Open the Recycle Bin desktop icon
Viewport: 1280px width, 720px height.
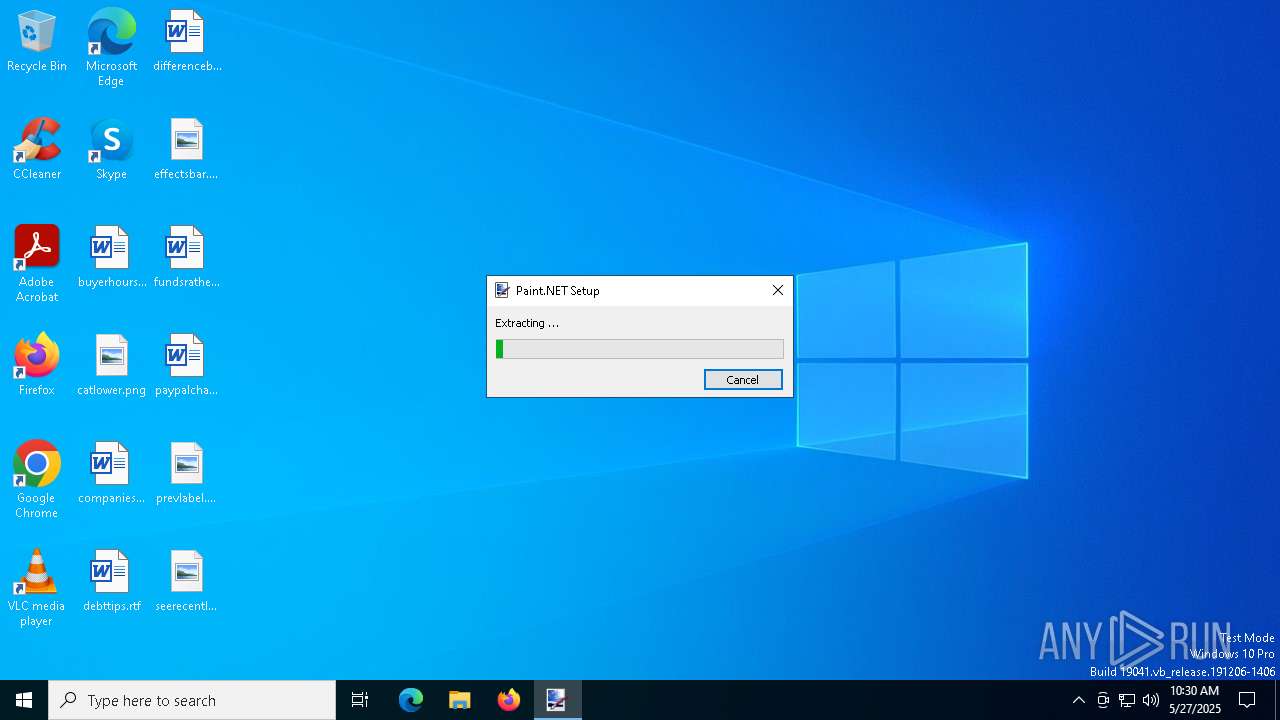click(x=37, y=42)
